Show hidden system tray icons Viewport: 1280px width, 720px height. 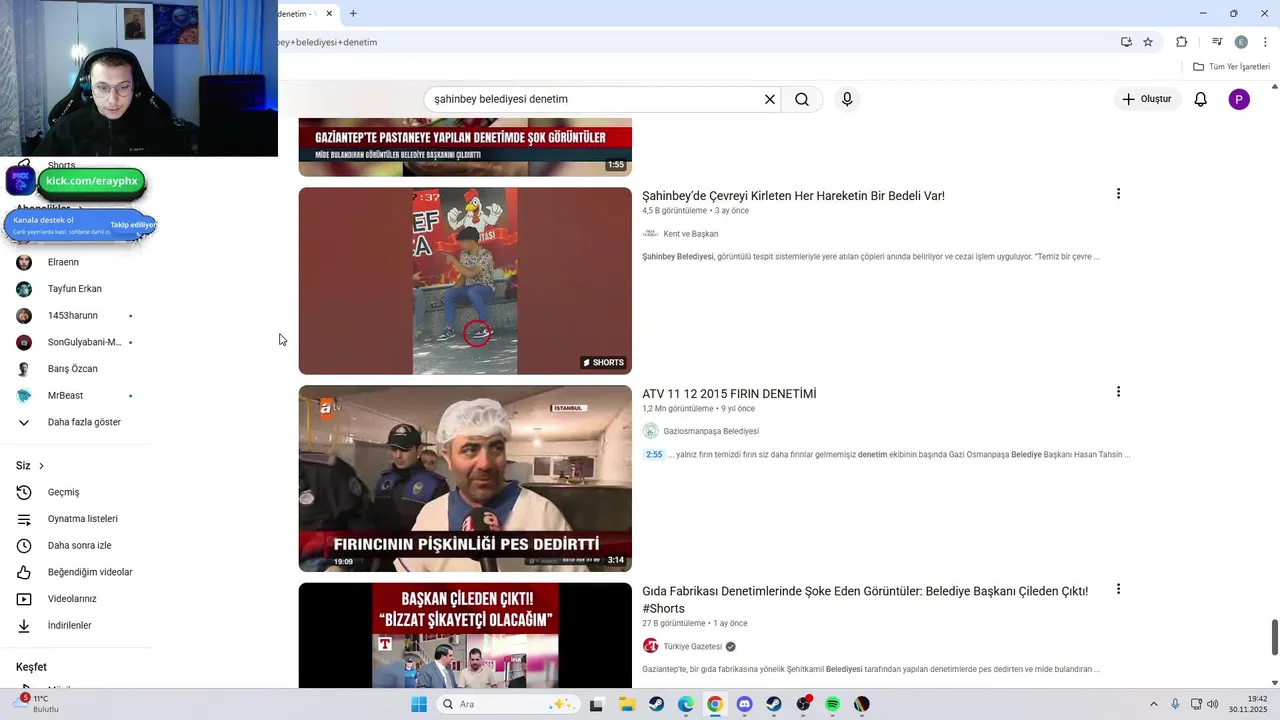(1153, 704)
